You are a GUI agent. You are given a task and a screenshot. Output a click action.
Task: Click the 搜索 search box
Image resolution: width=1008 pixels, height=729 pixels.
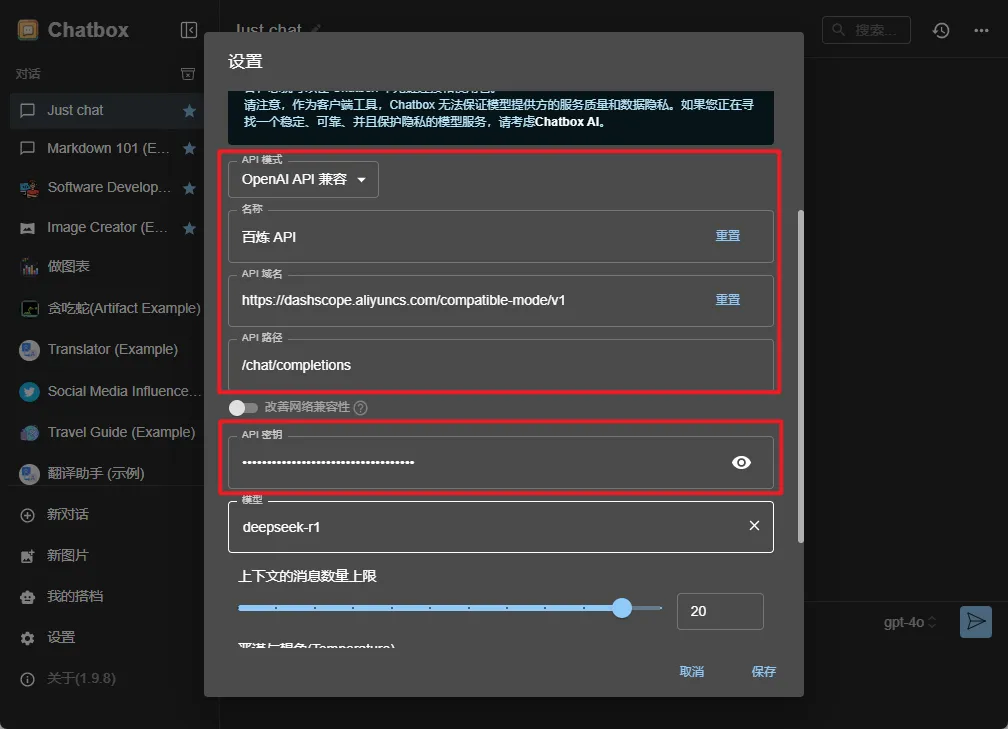coord(866,30)
